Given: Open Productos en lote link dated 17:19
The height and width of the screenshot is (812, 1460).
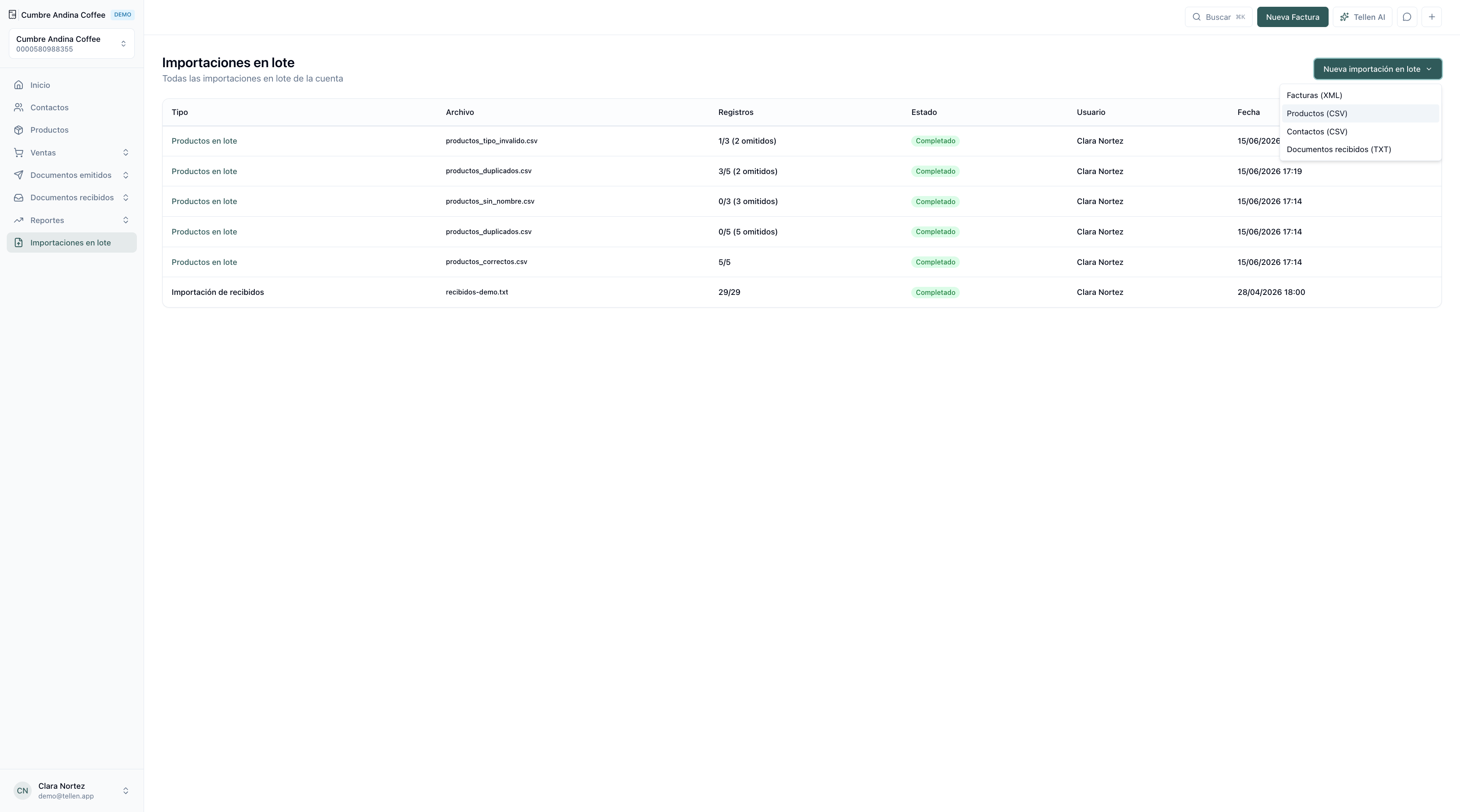Looking at the screenshot, I should pyautogui.click(x=204, y=171).
